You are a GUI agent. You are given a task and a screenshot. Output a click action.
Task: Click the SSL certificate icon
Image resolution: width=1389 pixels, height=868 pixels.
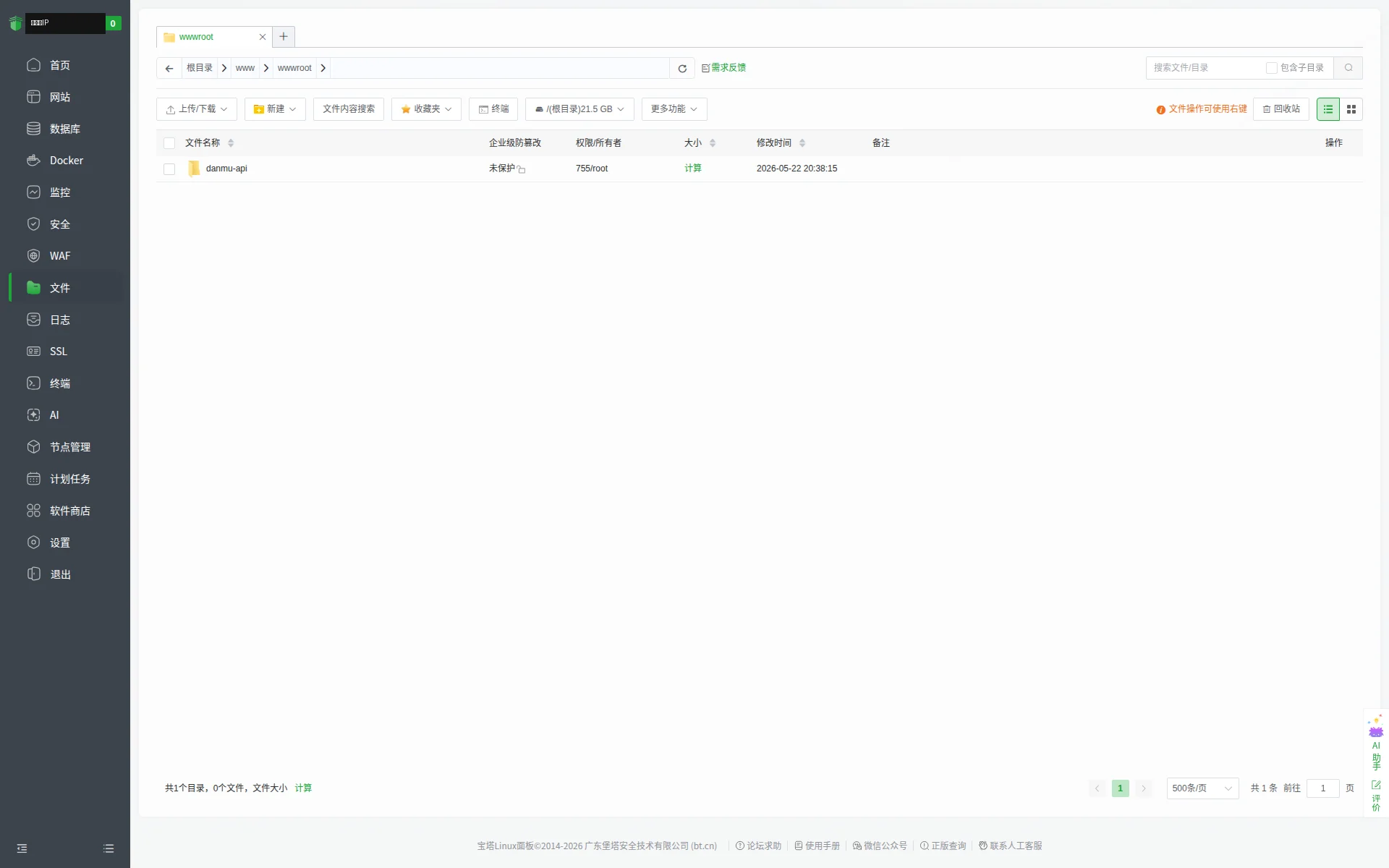pyautogui.click(x=33, y=351)
